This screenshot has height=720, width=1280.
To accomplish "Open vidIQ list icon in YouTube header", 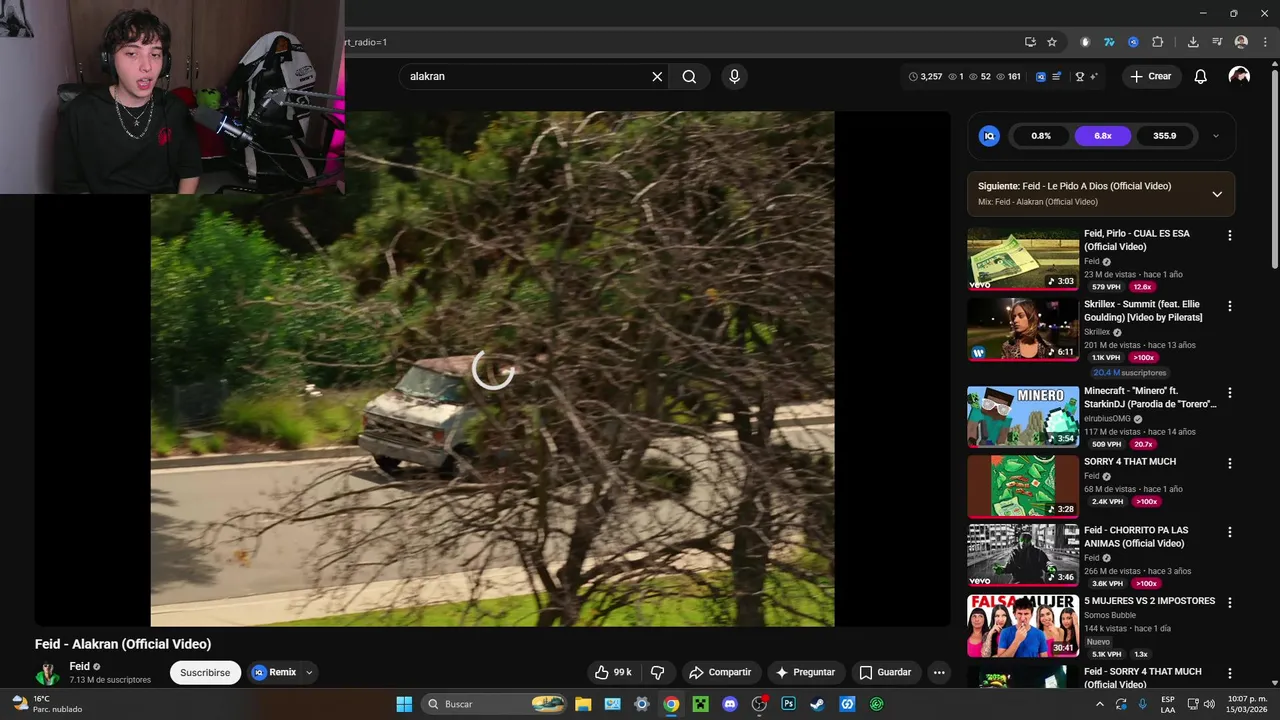I will pyautogui.click(x=1057, y=76).
